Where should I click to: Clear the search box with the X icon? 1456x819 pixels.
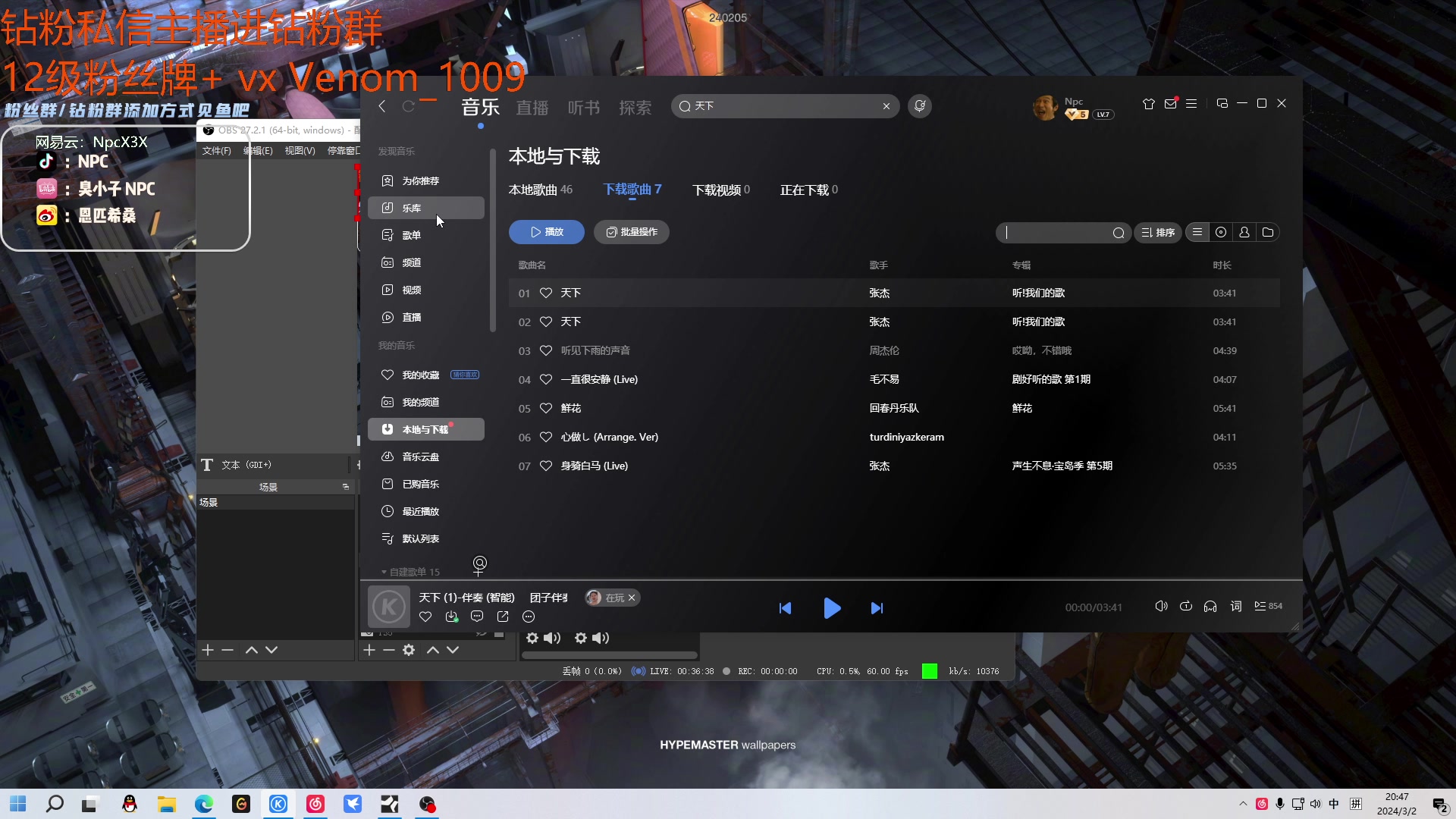[886, 106]
